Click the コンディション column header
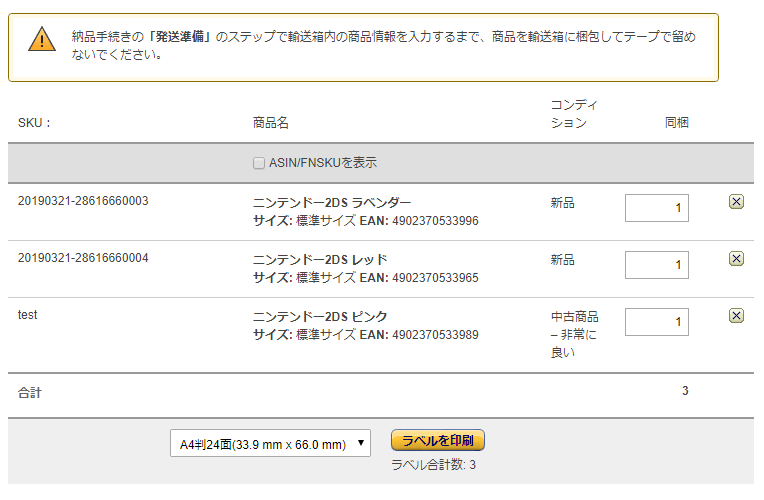 pos(574,114)
